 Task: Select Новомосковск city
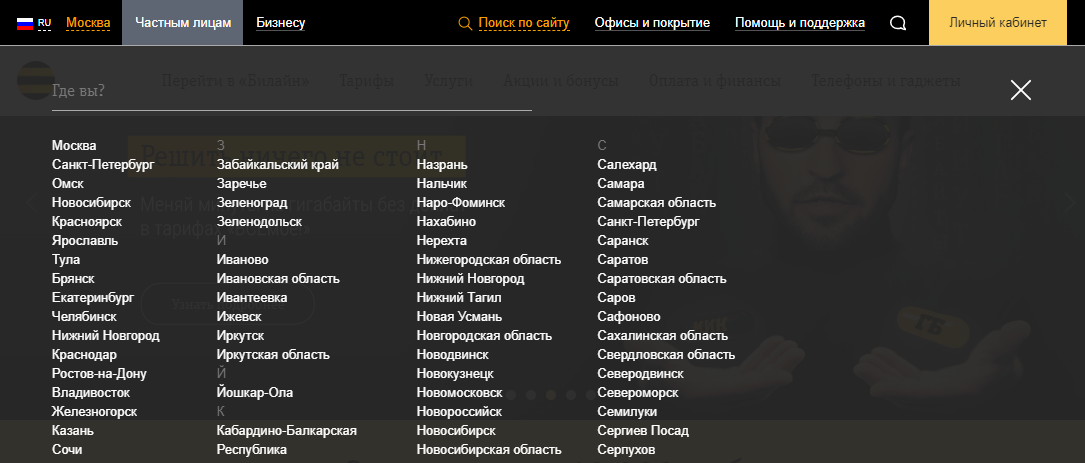(x=459, y=392)
